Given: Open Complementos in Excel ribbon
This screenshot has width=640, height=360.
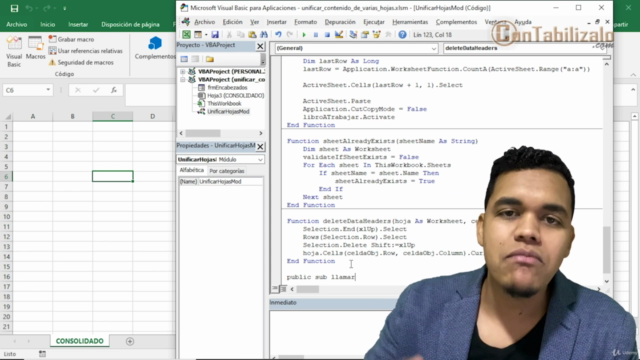Looking at the screenshot, I should (155, 48).
